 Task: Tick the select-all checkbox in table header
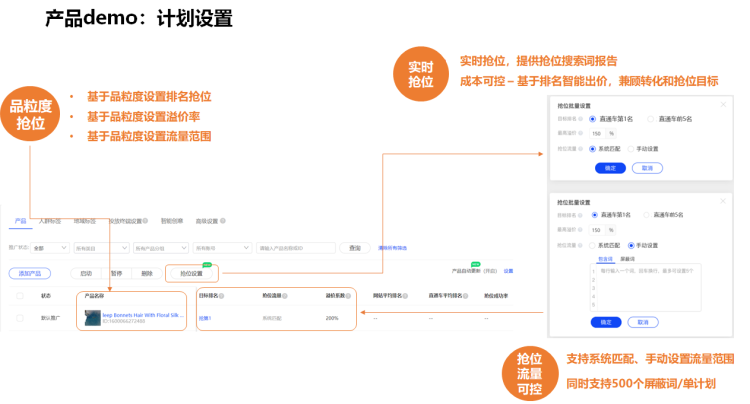[19, 296]
